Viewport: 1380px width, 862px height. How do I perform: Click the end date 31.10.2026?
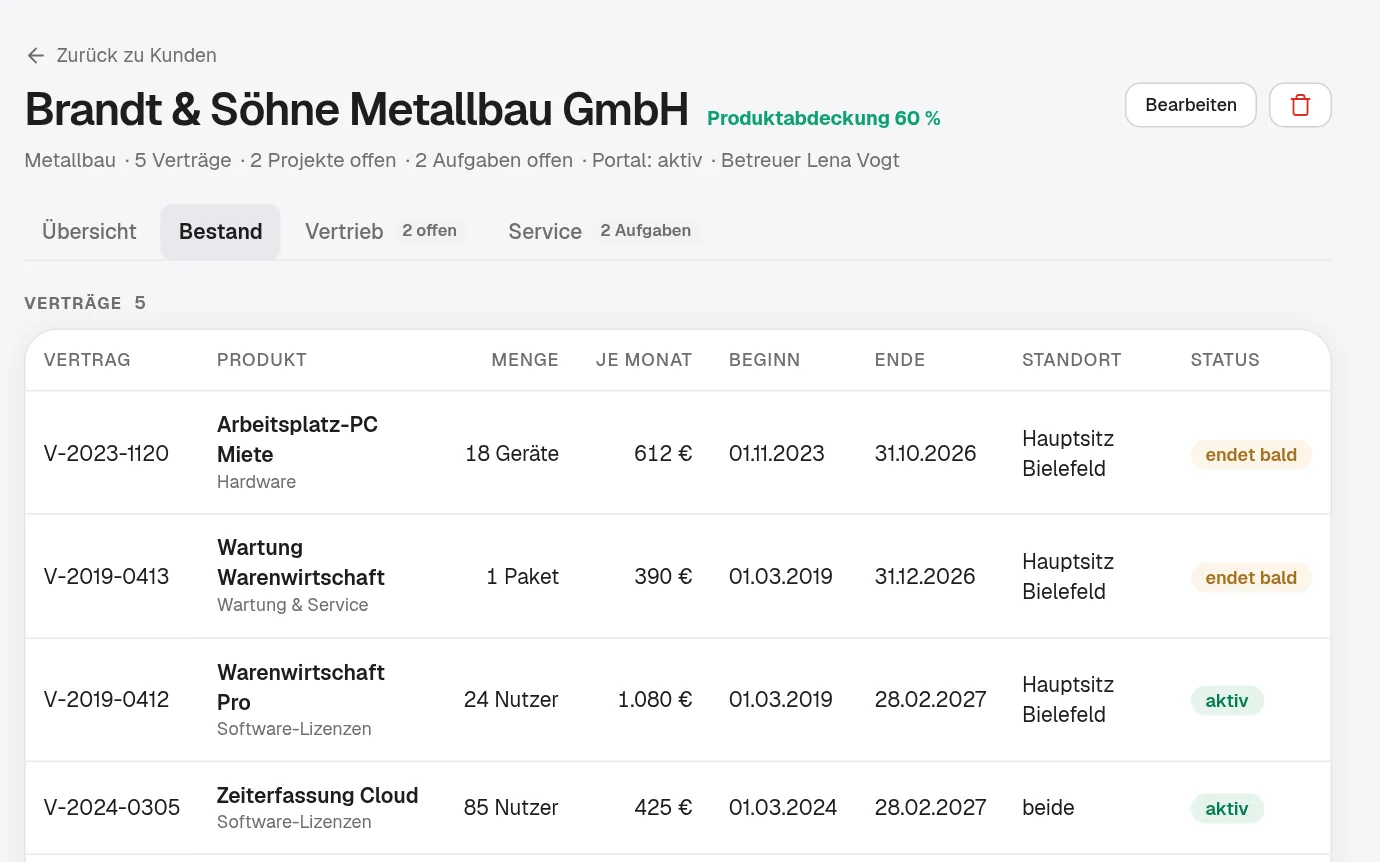pyautogui.click(x=925, y=453)
